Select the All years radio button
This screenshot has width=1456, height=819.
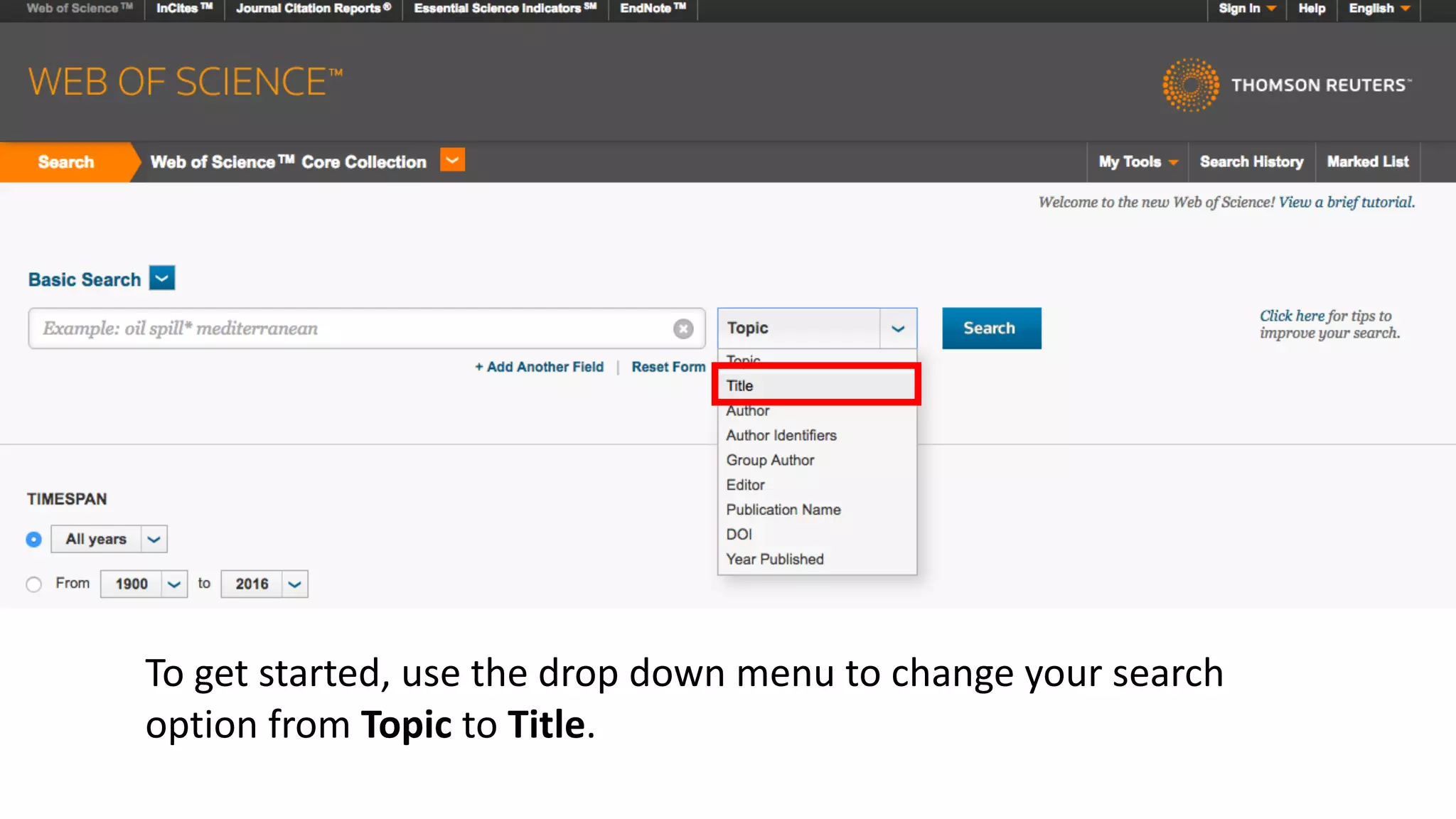(x=33, y=540)
